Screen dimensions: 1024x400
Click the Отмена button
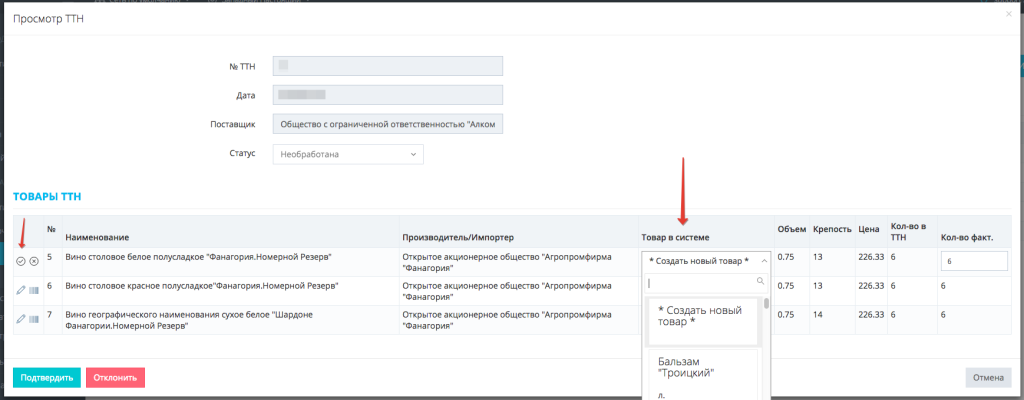click(x=988, y=378)
